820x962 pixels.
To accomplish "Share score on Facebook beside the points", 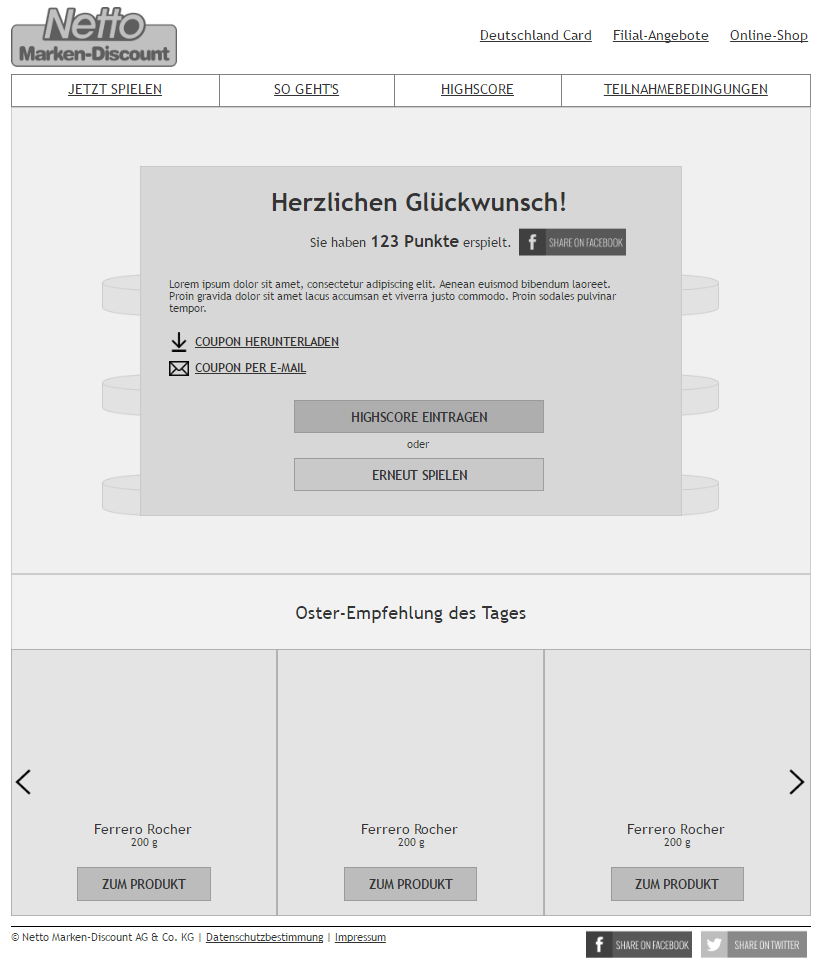I will click(x=572, y=242).
